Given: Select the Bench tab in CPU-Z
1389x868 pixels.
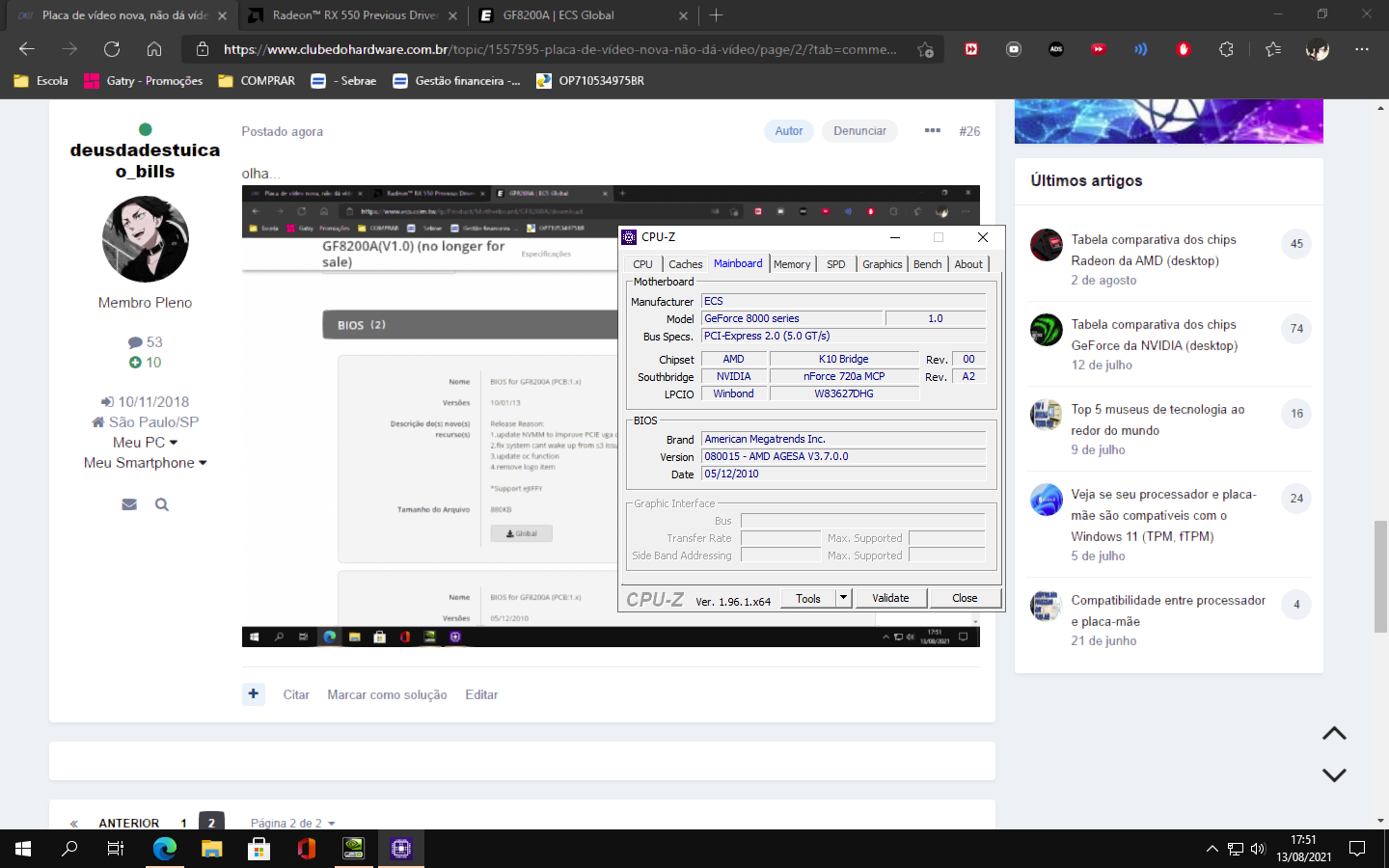Looking at the screenshot, I should pyautogui.click(x=928, y=264).
